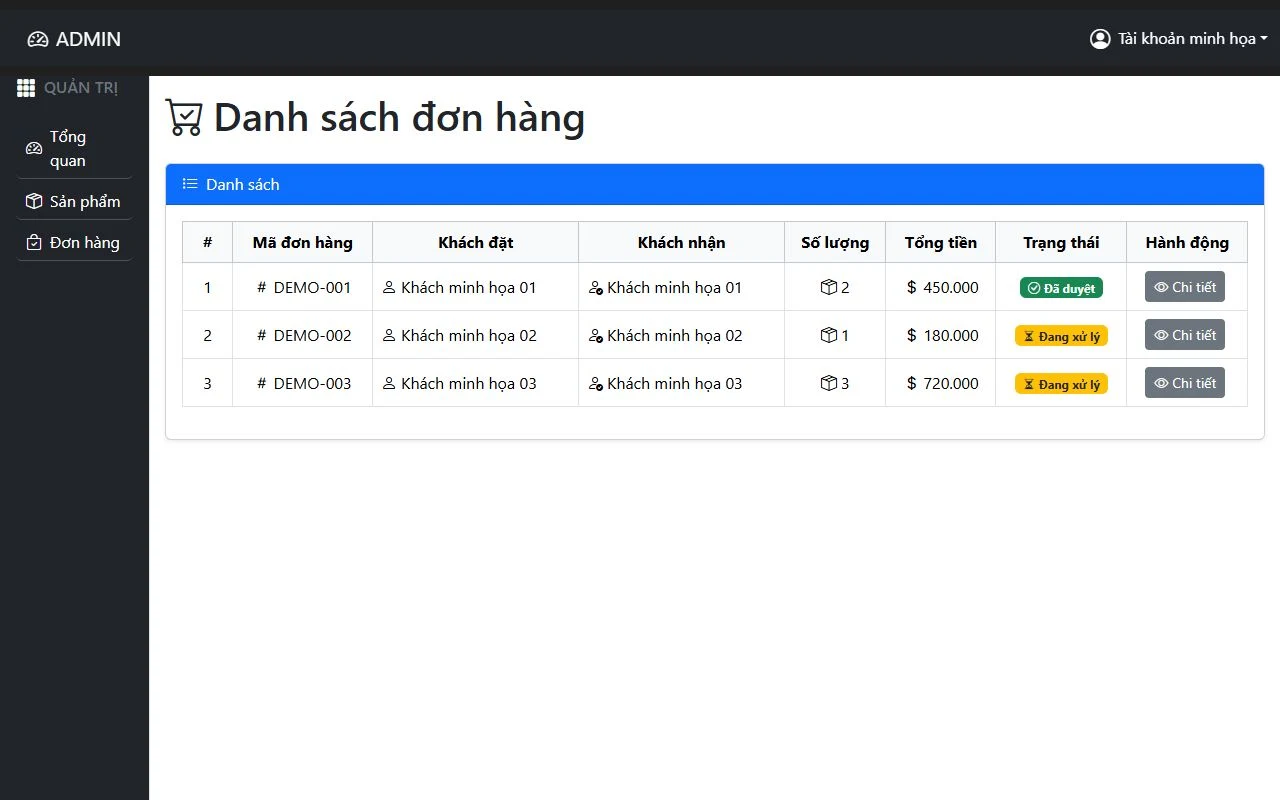This screenshot has height=800, width=1280.
Task: Click the ADMIN speedometer logo icon
Action: point(38,39)
